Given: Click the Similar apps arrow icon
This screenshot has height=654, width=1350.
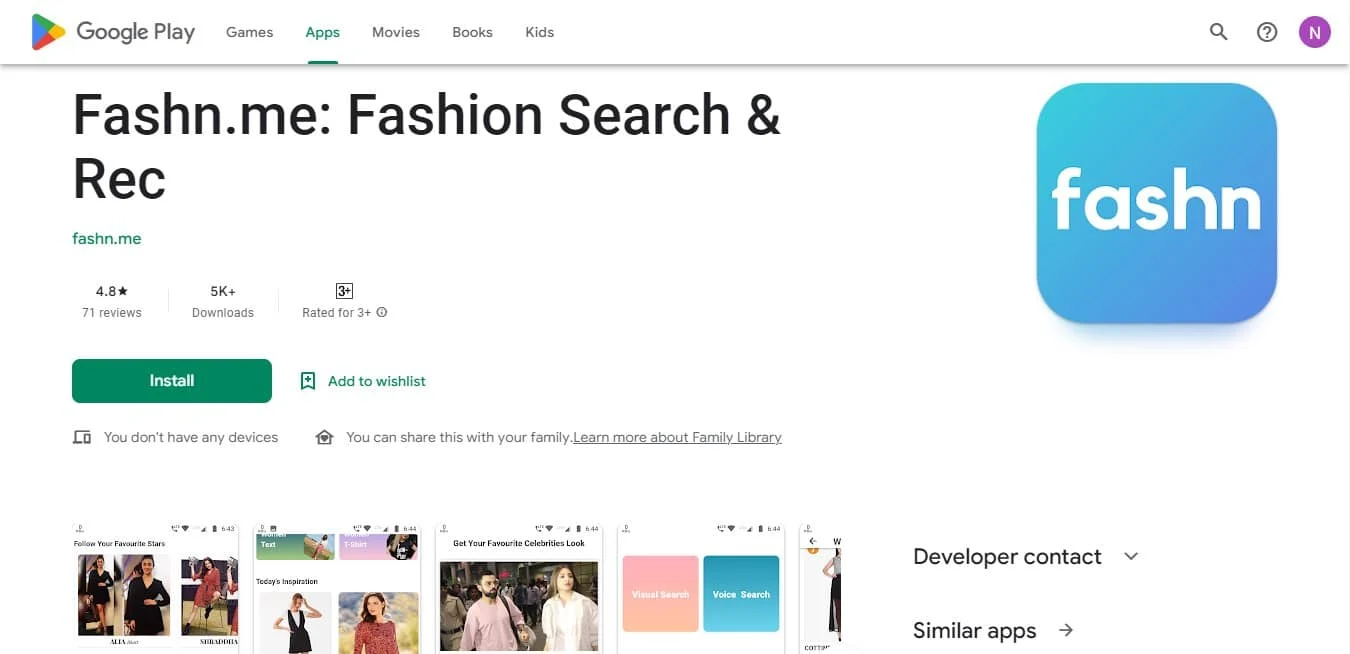Looking at the screenshot, I should coord(1066,630).
